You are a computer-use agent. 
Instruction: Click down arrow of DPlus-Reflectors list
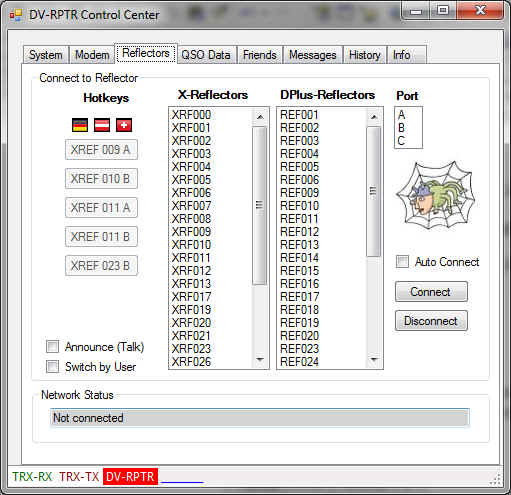pos(374,360)
